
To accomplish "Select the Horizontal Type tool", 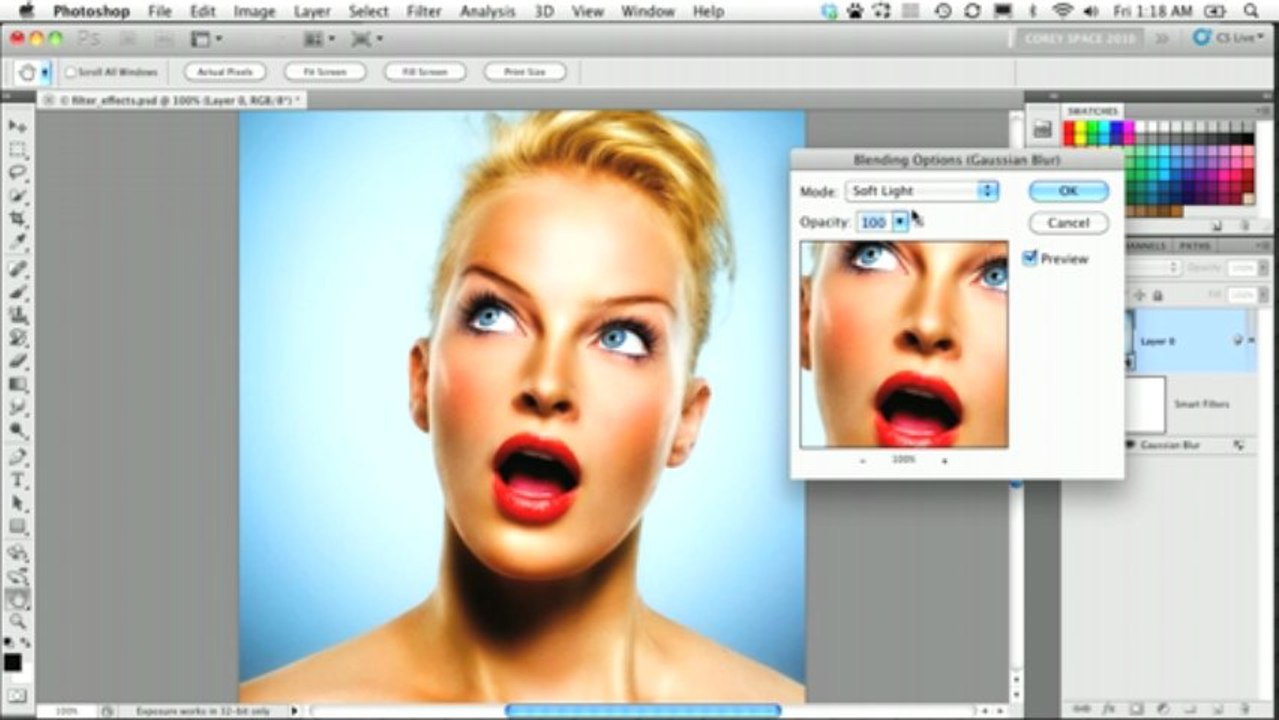I will coord(17,481).
